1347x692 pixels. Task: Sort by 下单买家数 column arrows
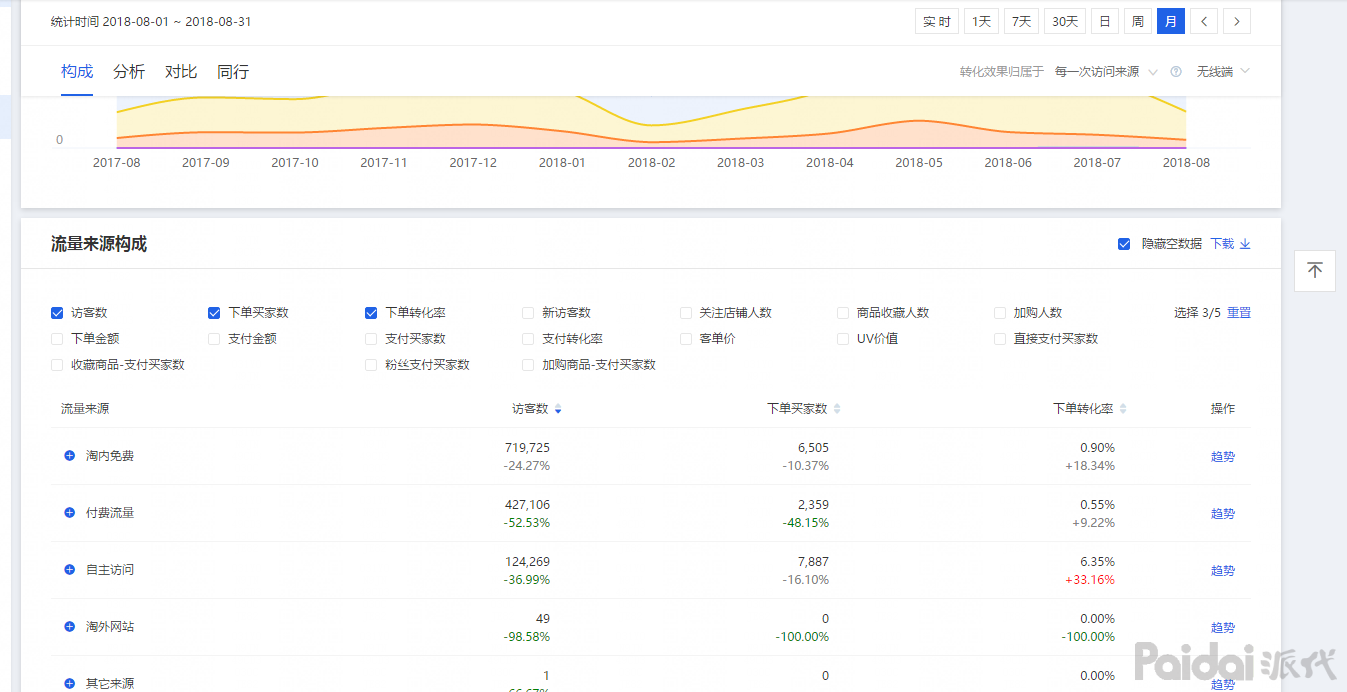[837, 409]
